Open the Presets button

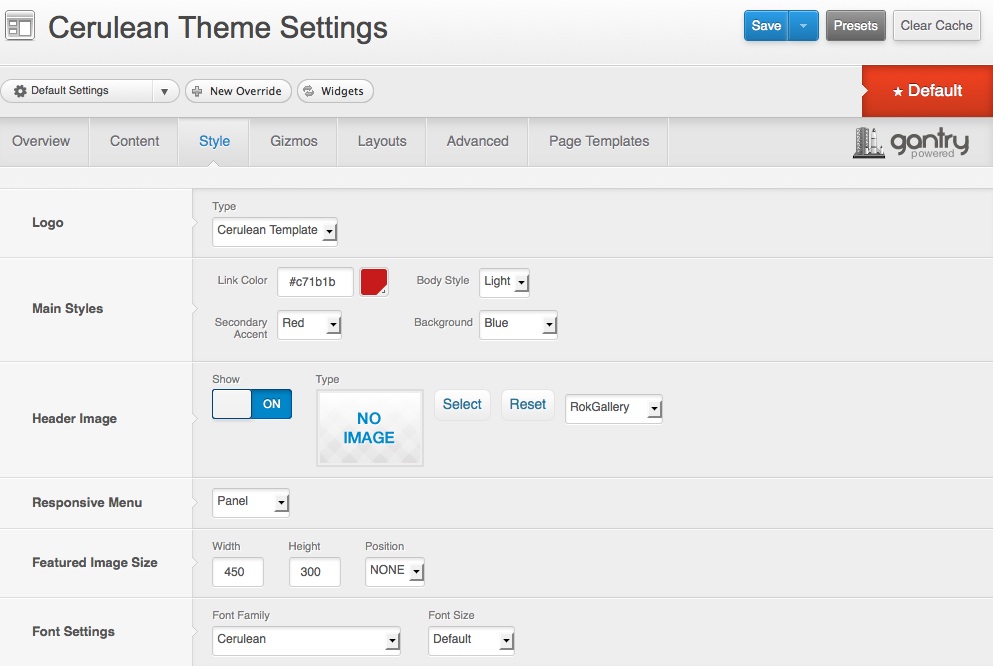click(856, 26)
